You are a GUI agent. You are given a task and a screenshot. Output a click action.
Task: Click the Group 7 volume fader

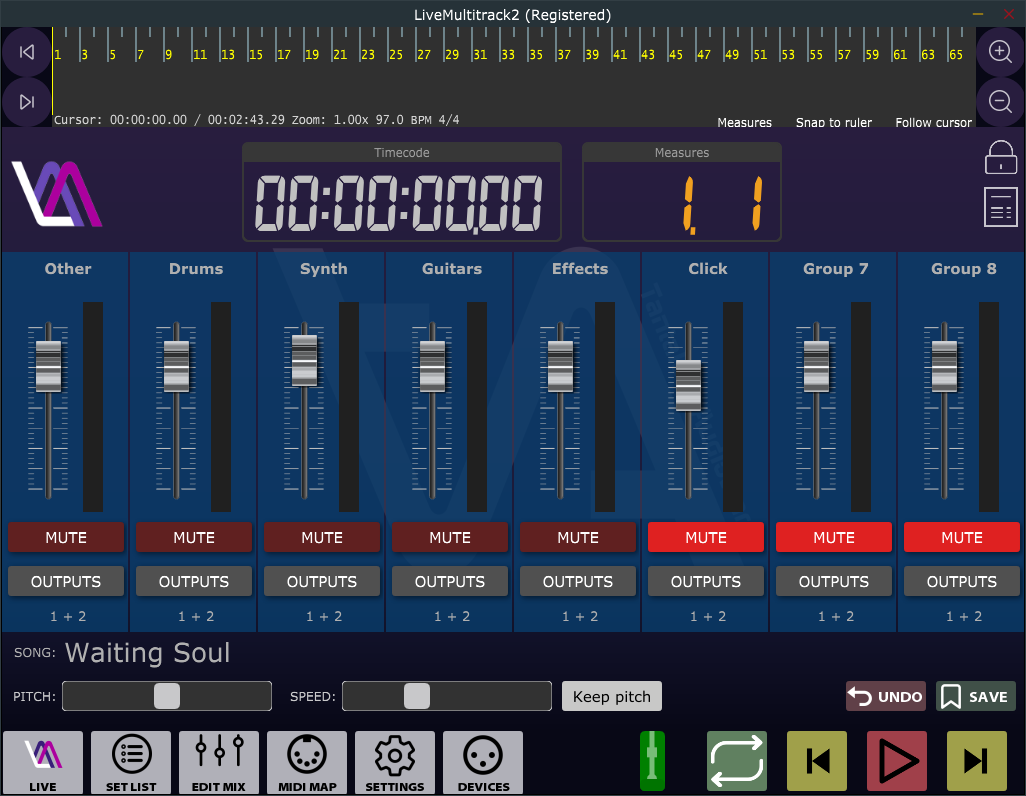[816, 366]
